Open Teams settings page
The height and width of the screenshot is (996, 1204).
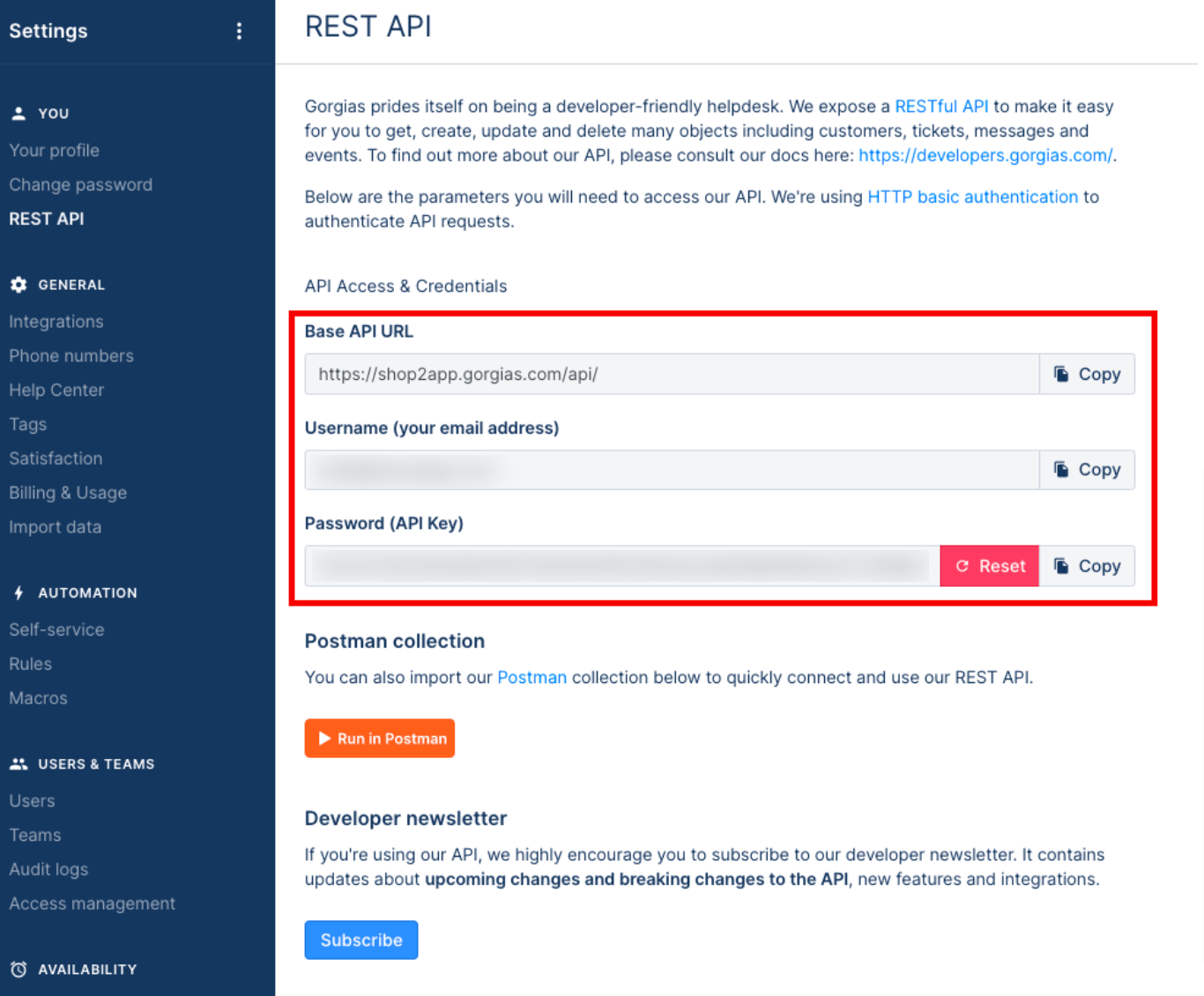pyautogui.click(x=35, y=835)
